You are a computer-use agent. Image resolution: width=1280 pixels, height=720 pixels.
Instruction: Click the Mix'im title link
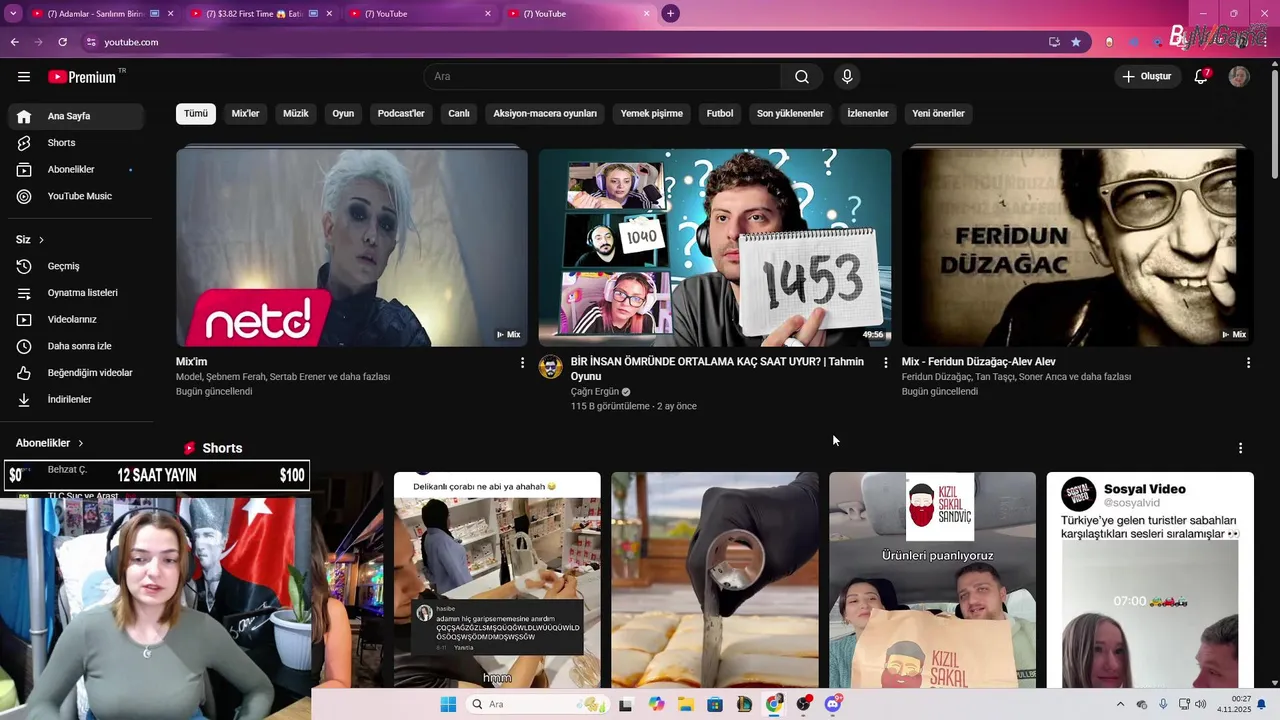[x=192, y=362]
